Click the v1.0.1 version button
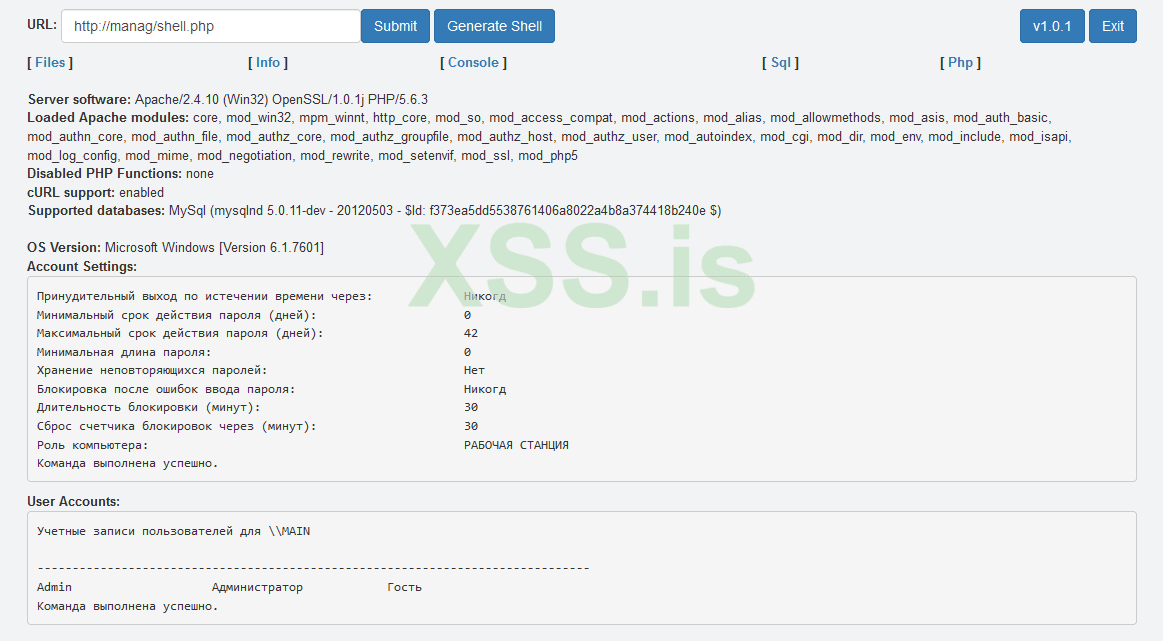This screenshot has height=641, width=1163. point(1052,26)
